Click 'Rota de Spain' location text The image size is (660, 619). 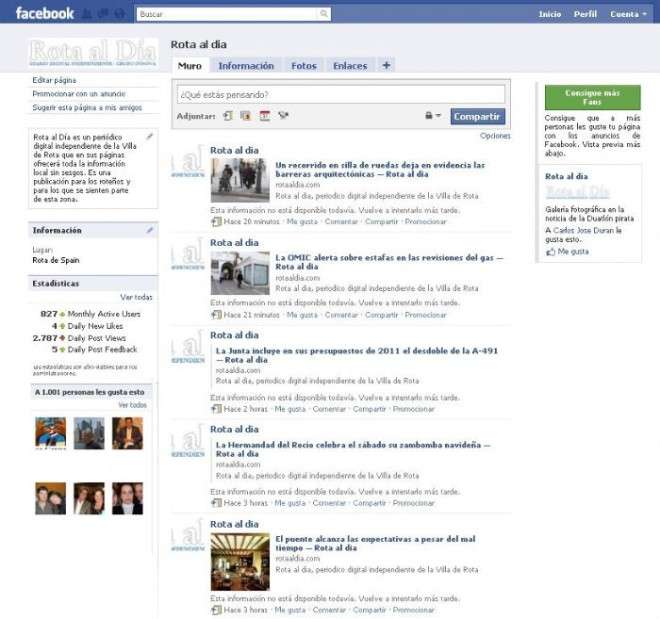click(56, 260)
